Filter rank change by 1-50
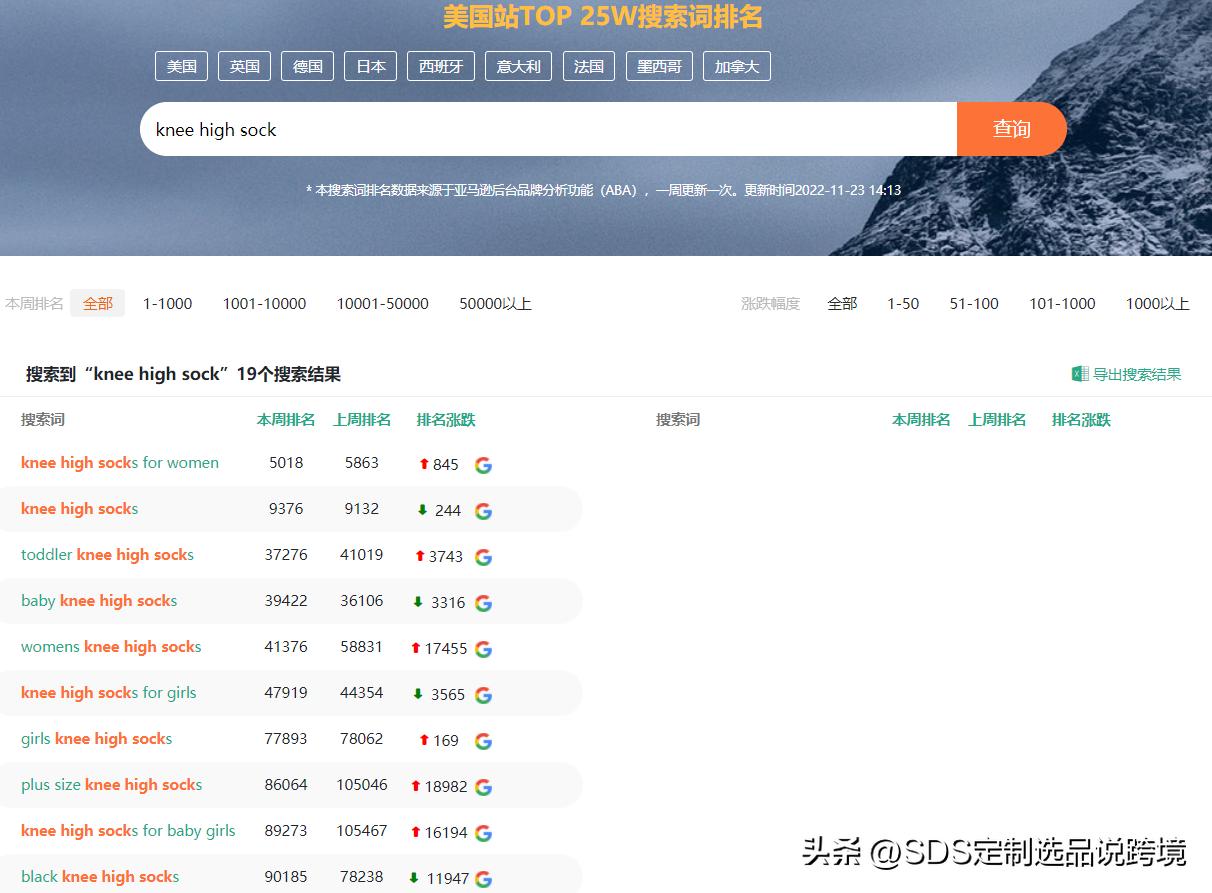 902,303
